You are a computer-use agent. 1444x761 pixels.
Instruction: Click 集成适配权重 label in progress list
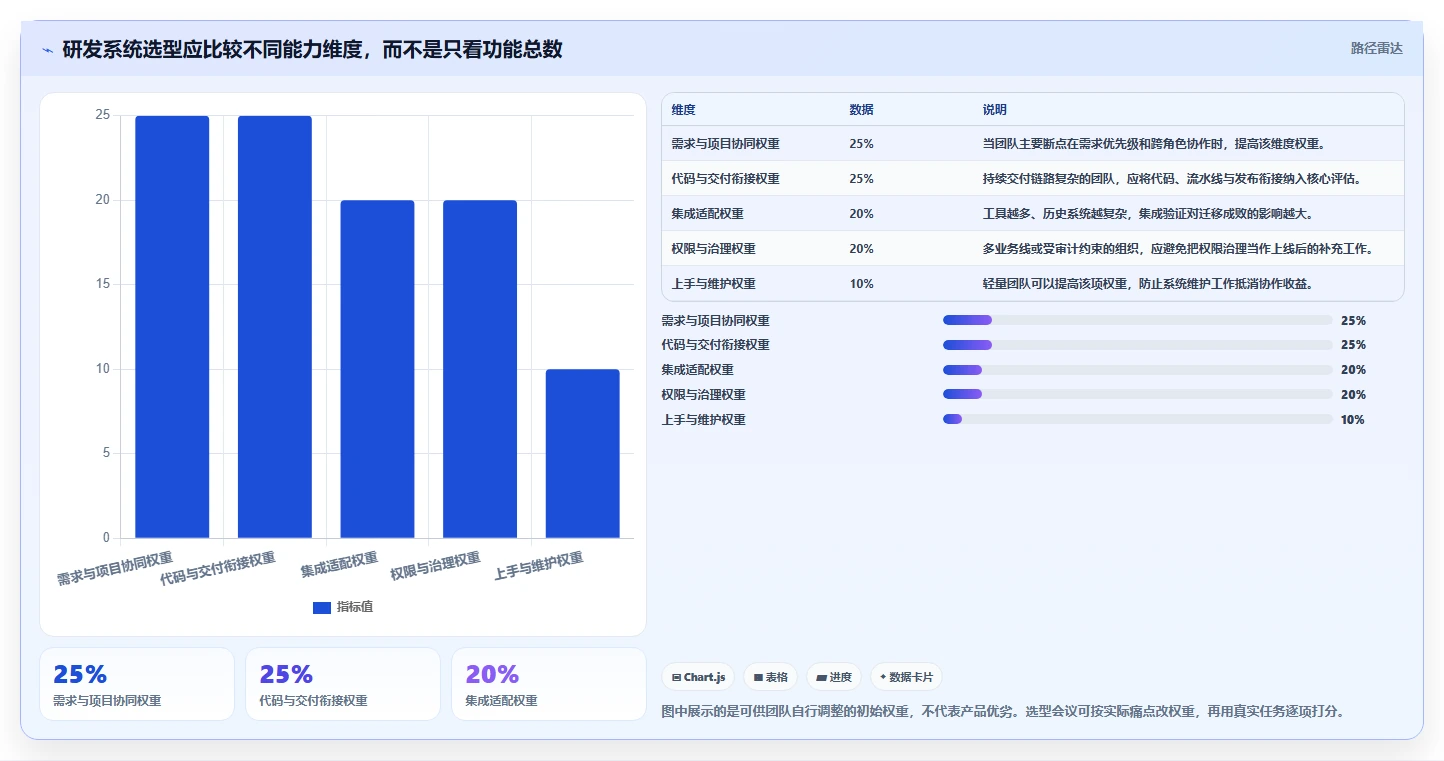click(698, 370)
